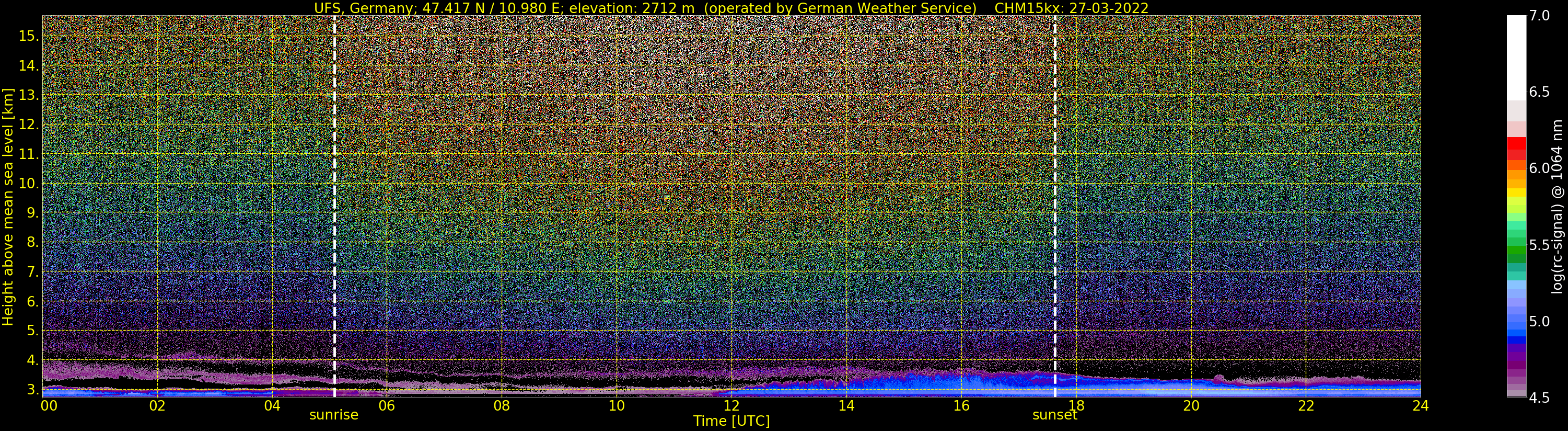Click the '7.' height tick label

pyautogui.click(x=33, y=272)
